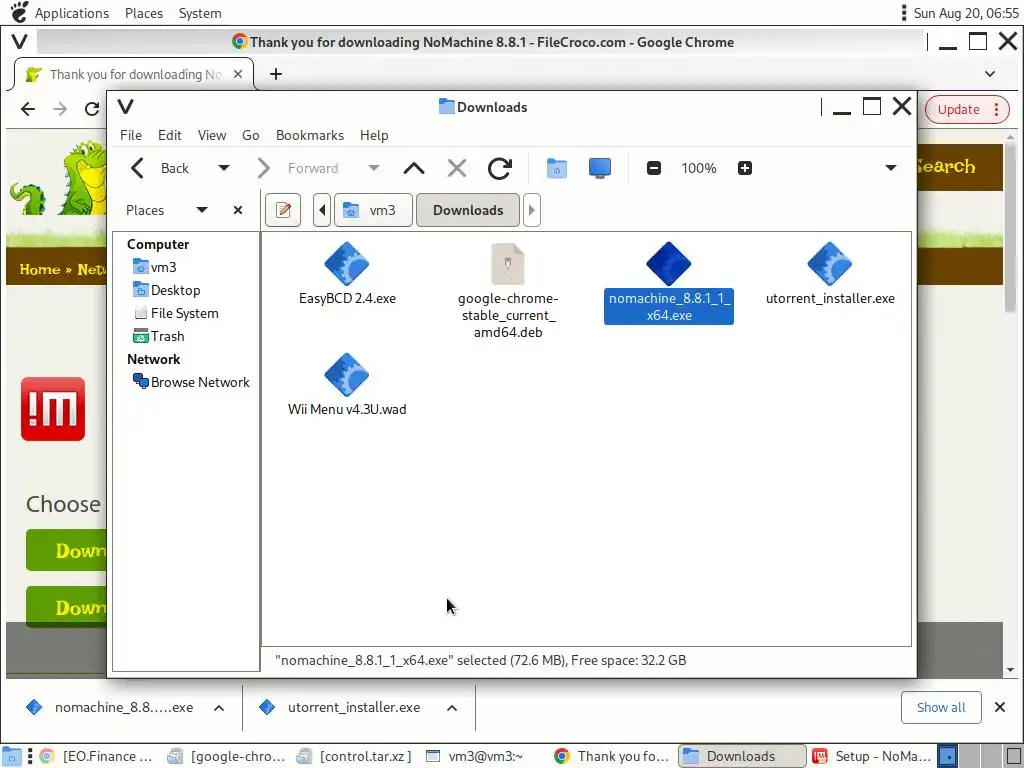Open file manager window menu icon

tap(125, 106)
